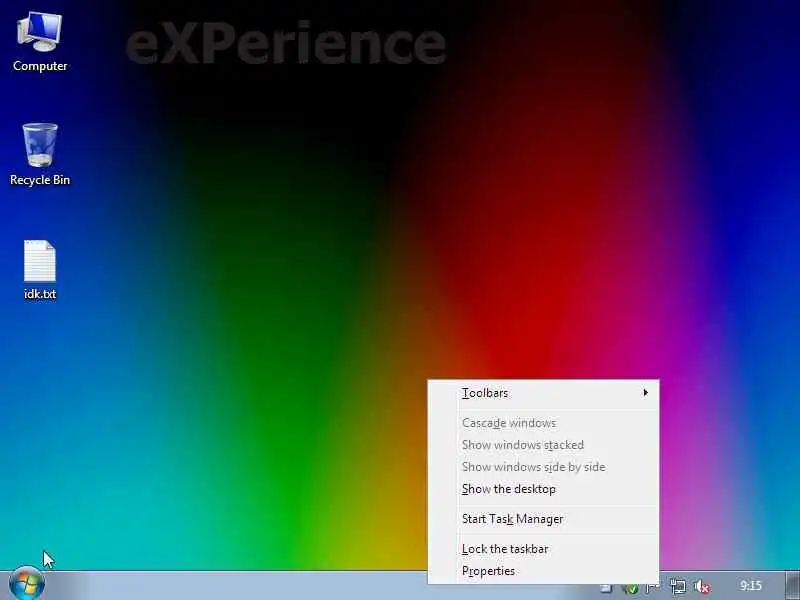Click the Toolbars submenu arrow
This screenshot has height=600, width=800.
646,393
